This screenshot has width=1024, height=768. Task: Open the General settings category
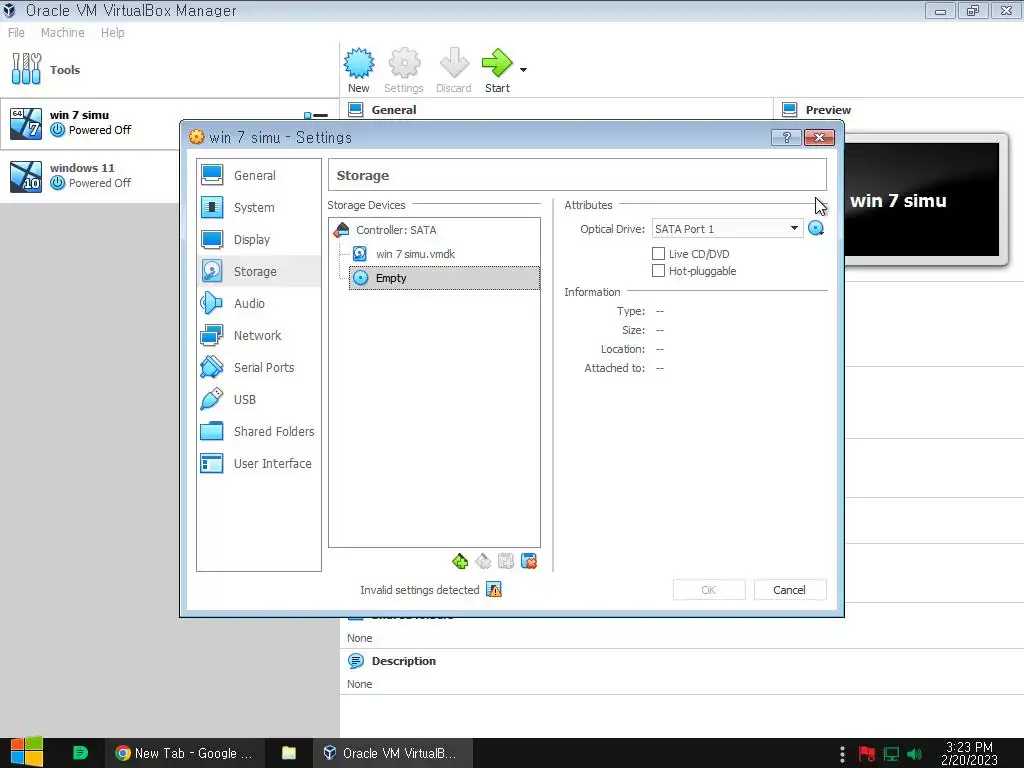259,175
